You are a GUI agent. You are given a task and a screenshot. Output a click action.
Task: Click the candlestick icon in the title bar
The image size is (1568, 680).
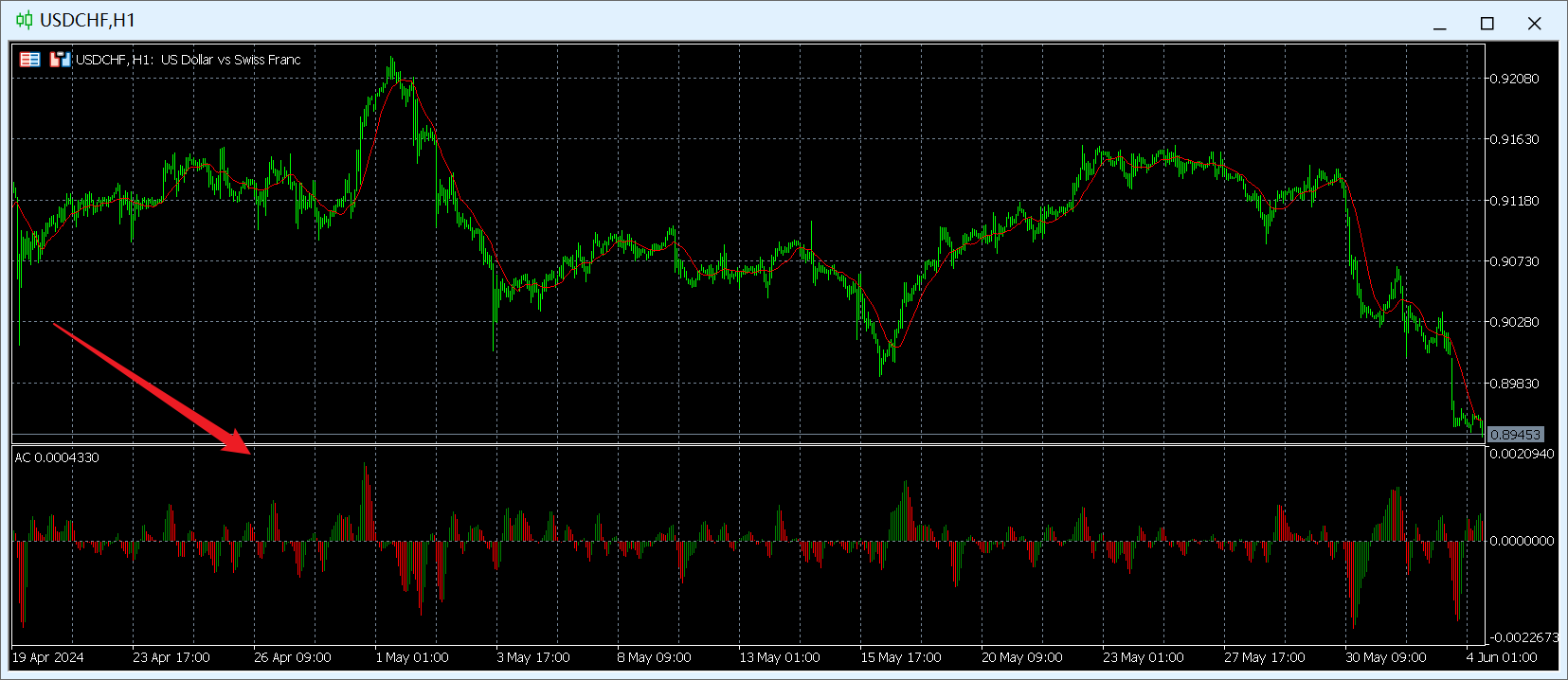[x=24, y=20]
